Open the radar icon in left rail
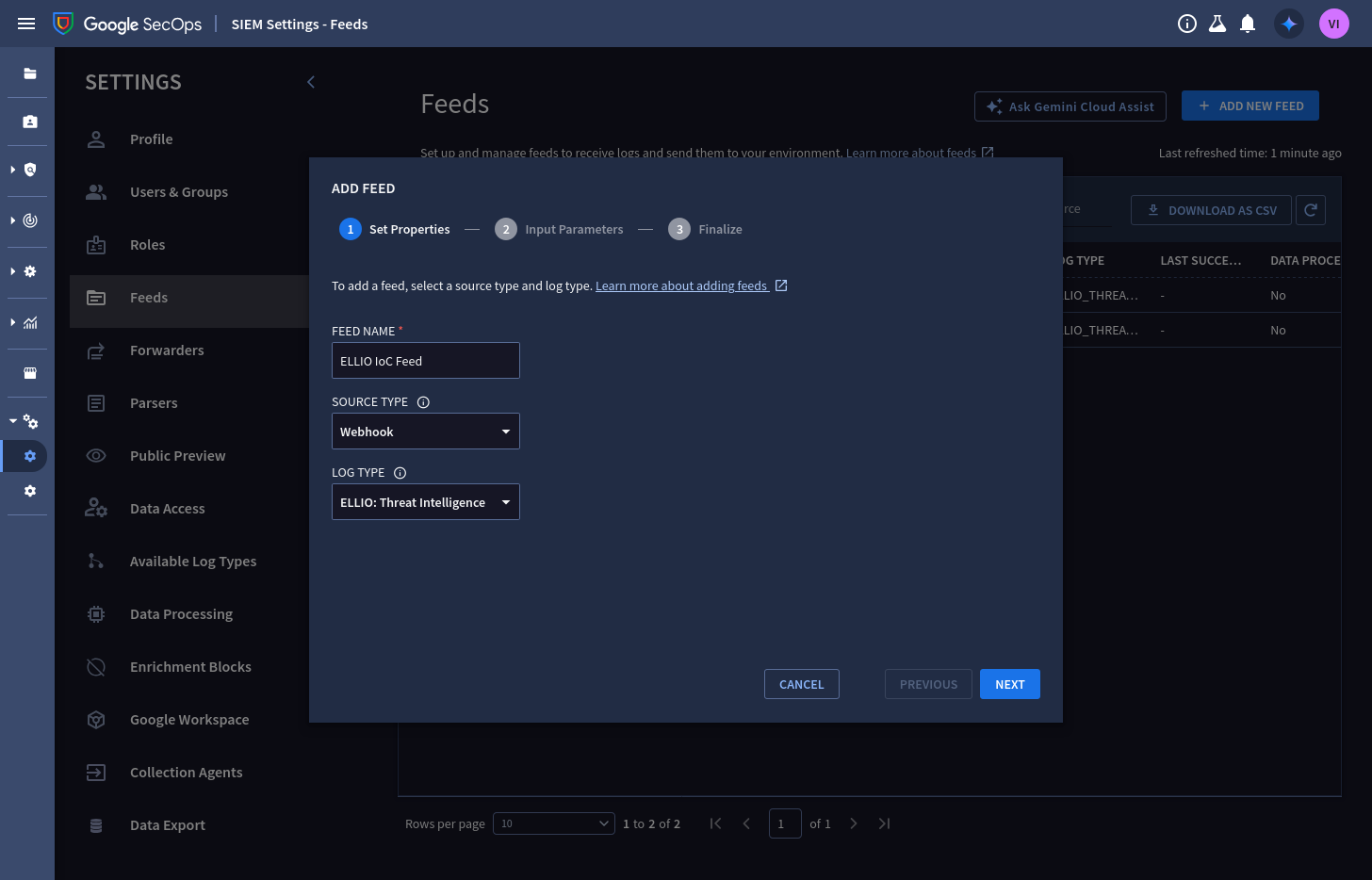This screenshot has width=1372, height=880. (x=30, y=220)
